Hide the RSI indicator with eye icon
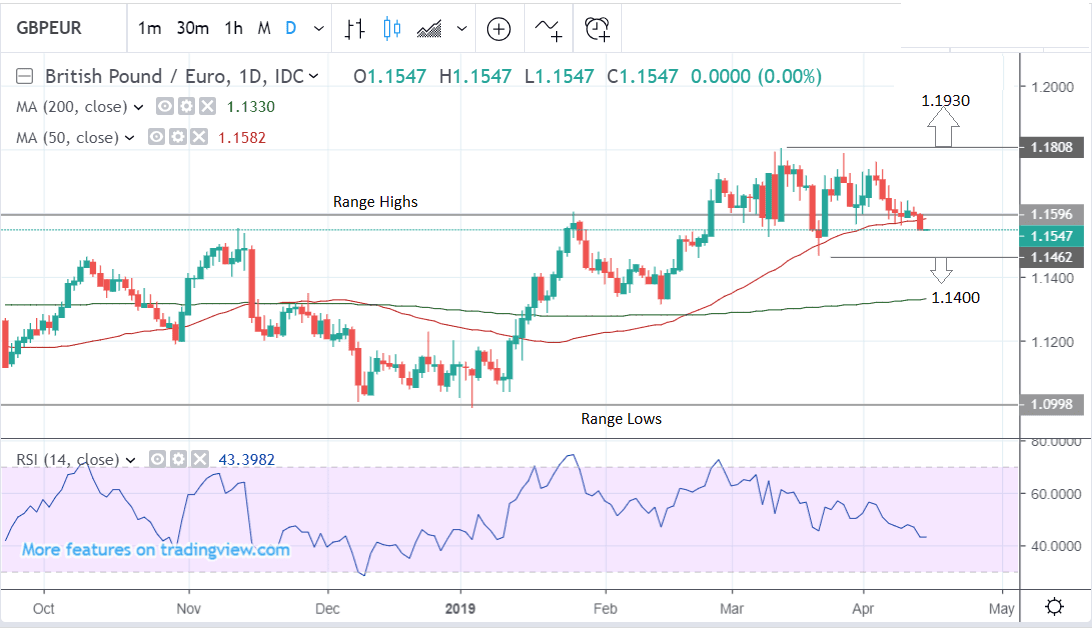The image size is (1092, 630). tap(157, 459)
